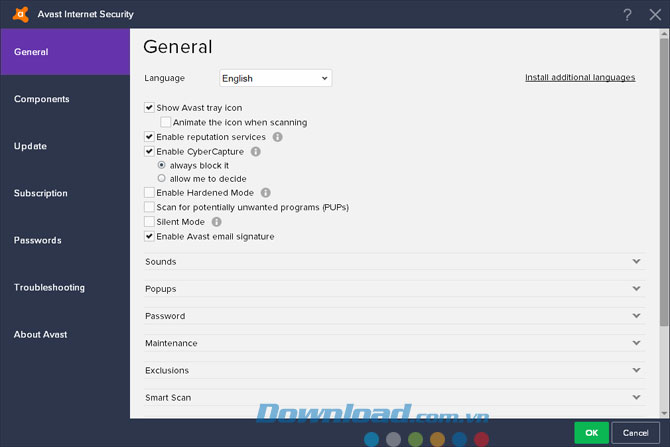Click info icon next to Enable Hardened Mode
The image size is (670, 447).
point(266,193)
